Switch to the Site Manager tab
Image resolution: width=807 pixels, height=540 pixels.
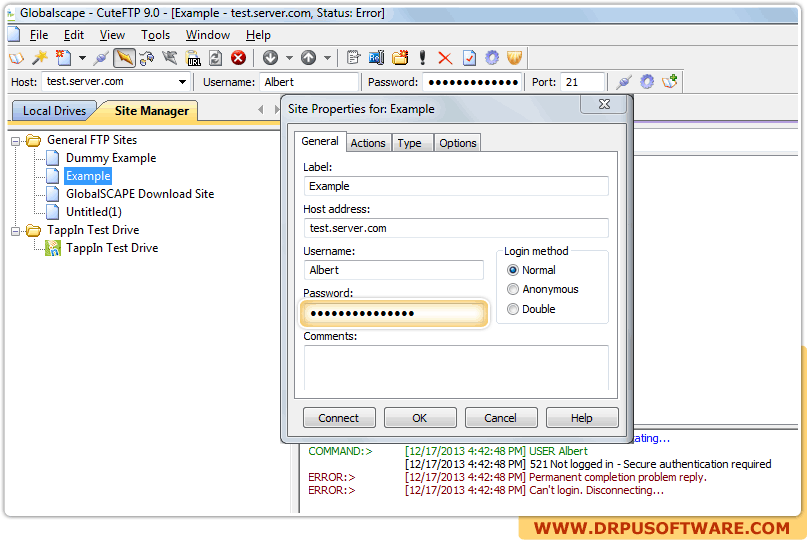pyautogui.click(x=151, y=111)
